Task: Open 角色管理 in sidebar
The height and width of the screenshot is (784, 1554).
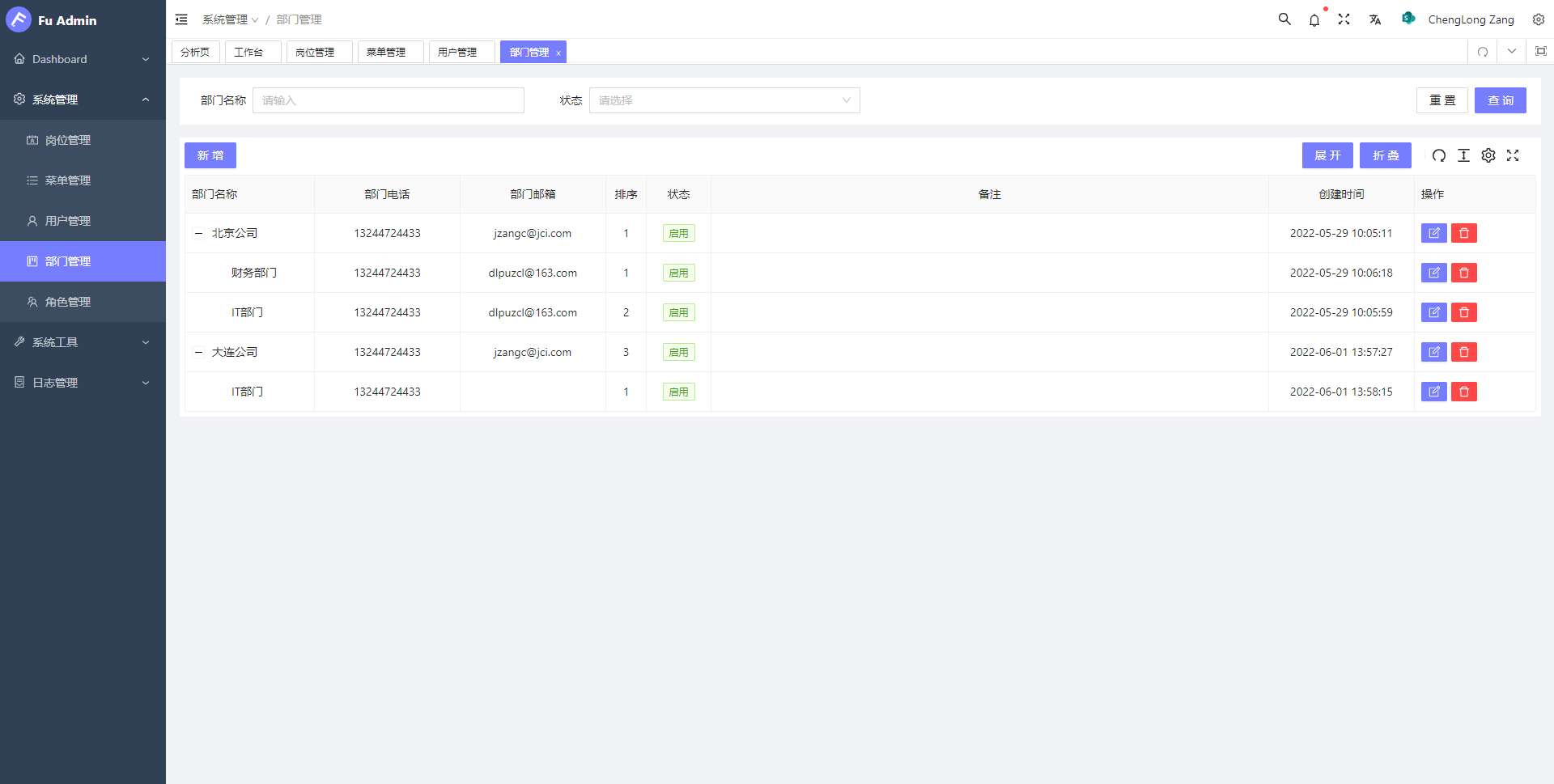Action: pos(83,302)
